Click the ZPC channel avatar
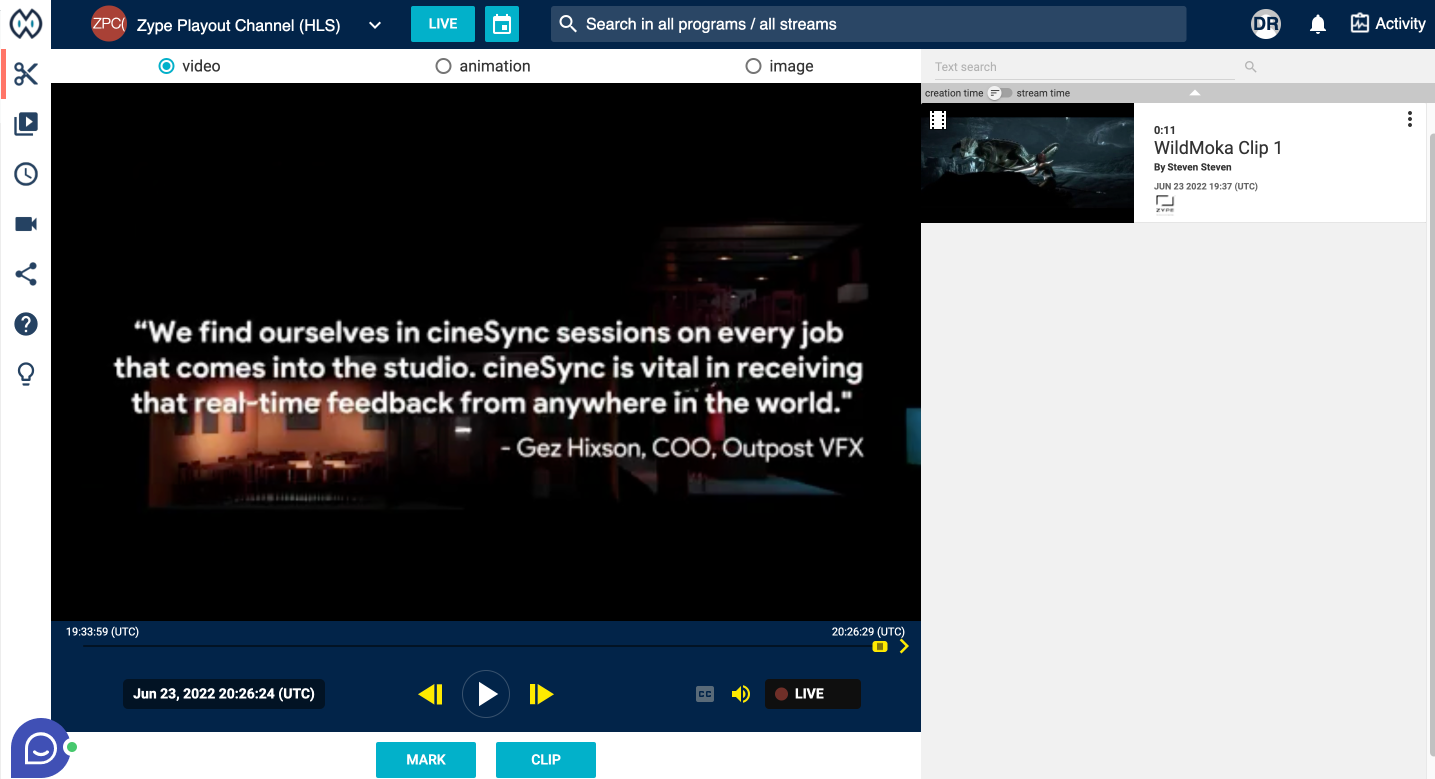This screenshot has width=1435, height=779. click(x=108, y=24)
